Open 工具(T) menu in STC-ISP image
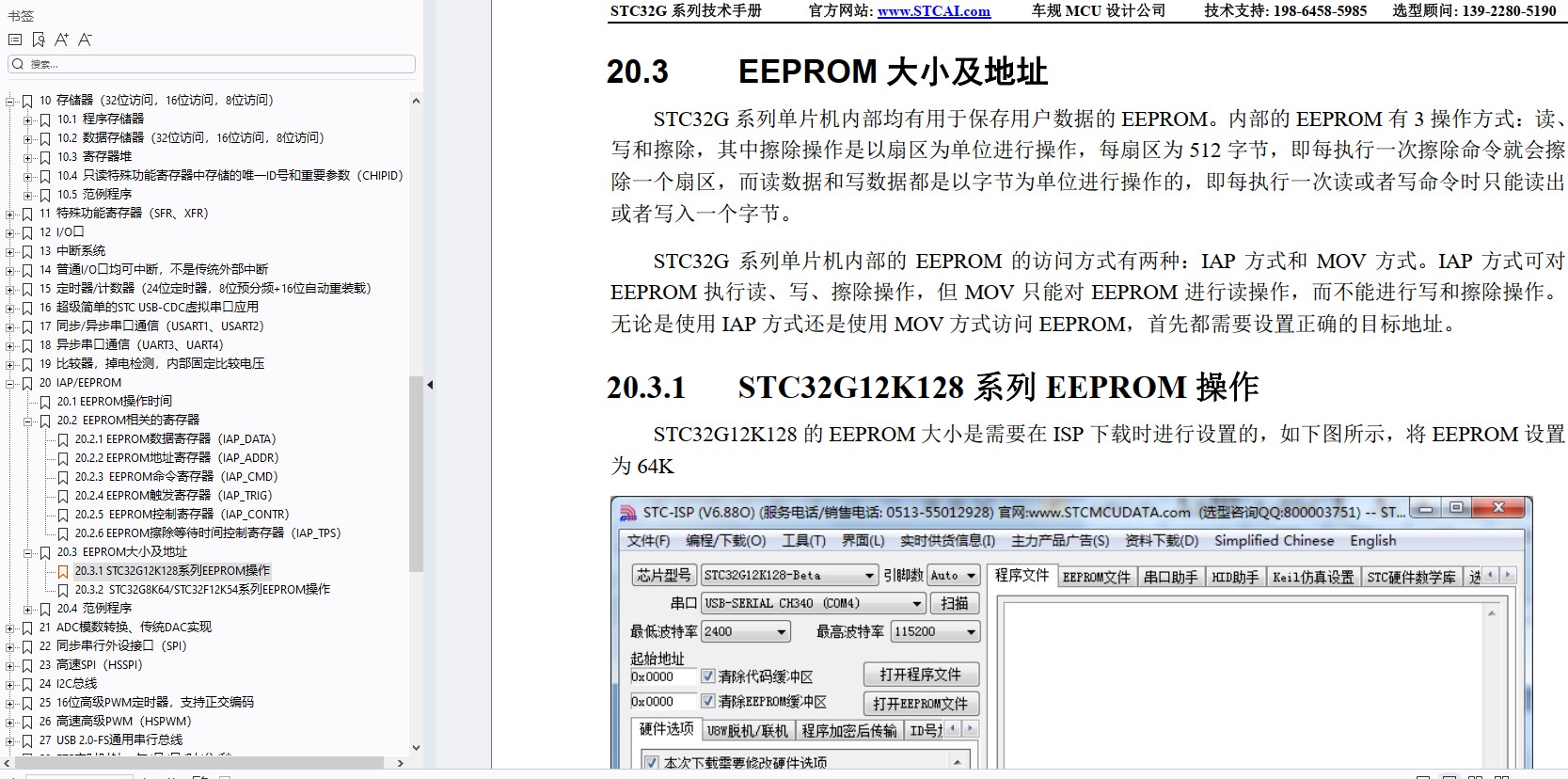The image size is (1568, 779). click(x=803, y=541)
